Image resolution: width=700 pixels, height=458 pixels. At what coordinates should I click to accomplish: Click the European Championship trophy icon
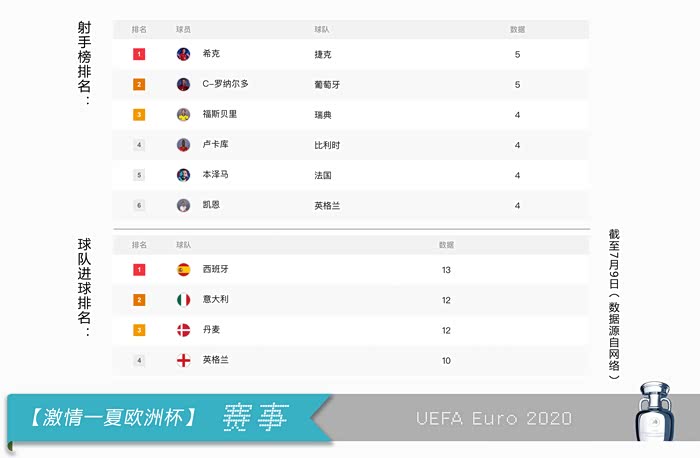(x=662, y=410)
